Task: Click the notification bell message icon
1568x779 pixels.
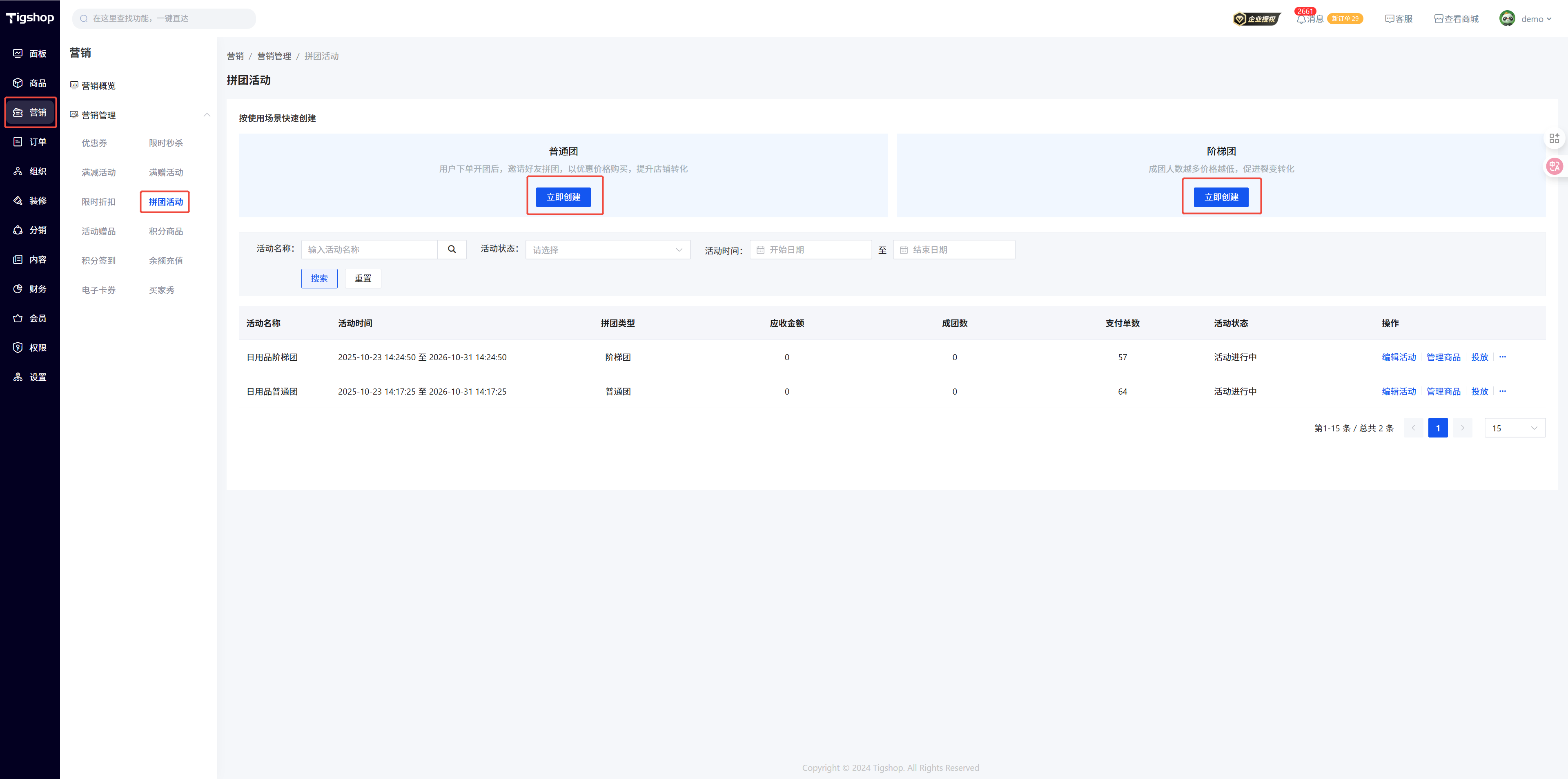Action: 1301,19
